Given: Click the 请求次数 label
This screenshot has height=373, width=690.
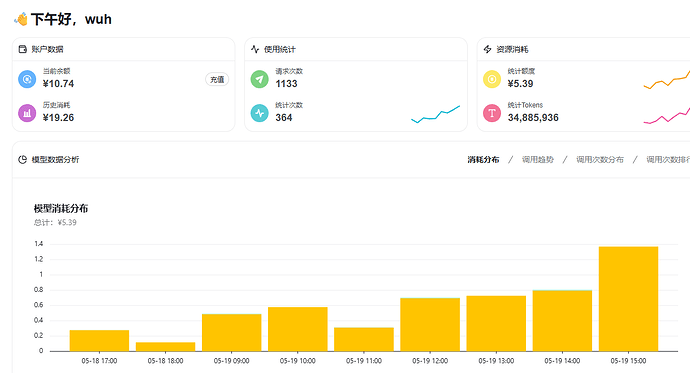Looking at the screenshot, I should 289,71.
